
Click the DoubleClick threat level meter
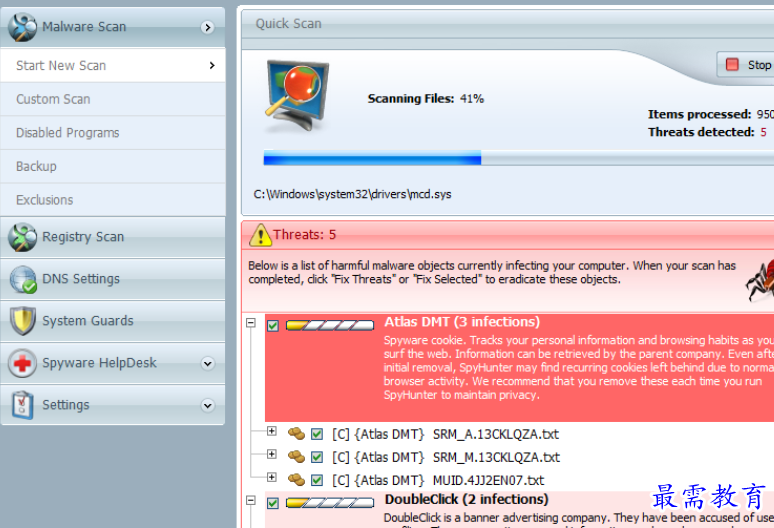(330, 503)
